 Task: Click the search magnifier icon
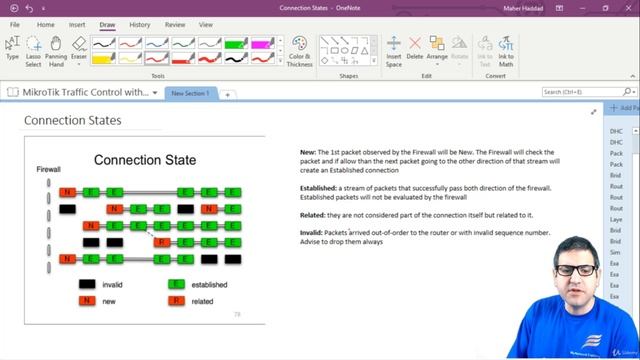pyautogui.click(x=627, y=92)
